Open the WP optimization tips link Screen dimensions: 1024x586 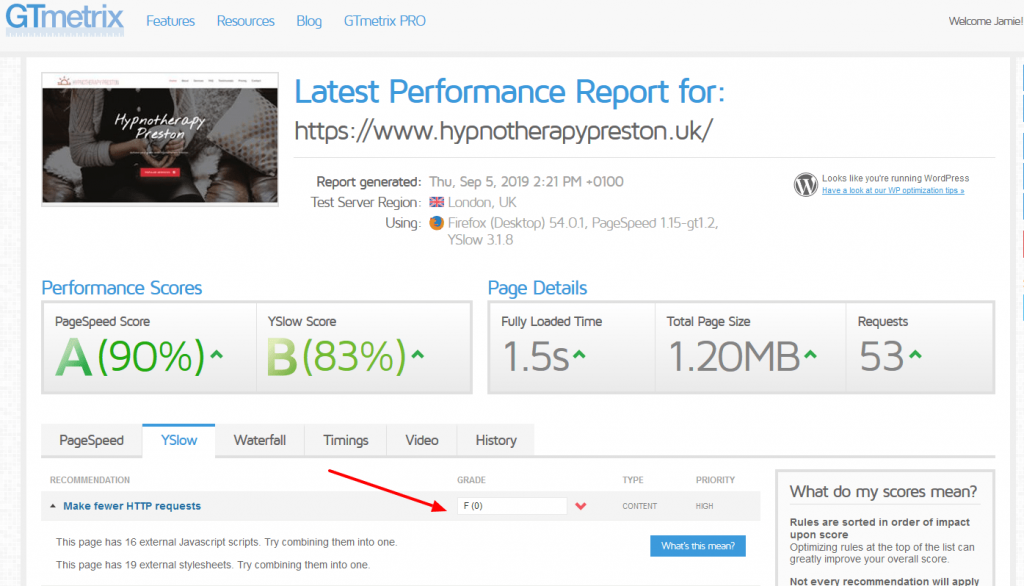[892, 190]
